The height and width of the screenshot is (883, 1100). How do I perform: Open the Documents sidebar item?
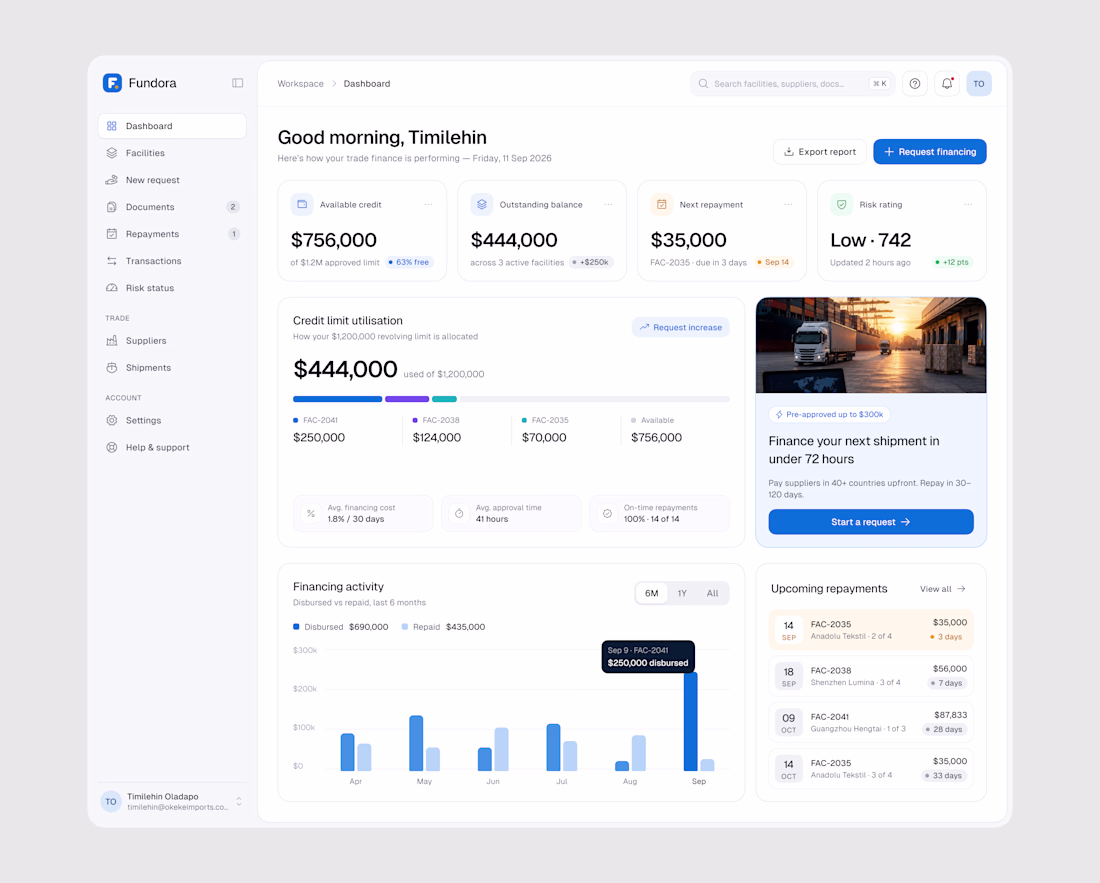173,207
